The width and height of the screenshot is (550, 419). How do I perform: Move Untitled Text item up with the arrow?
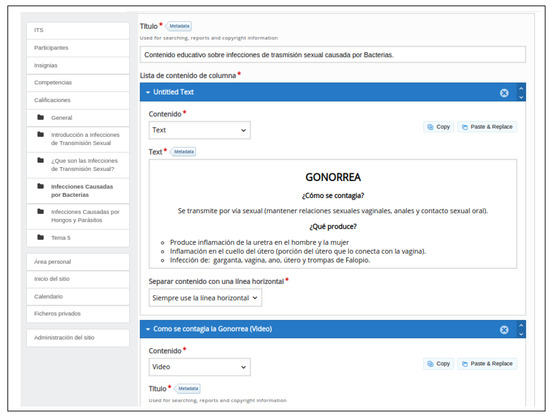pos(521,89)
